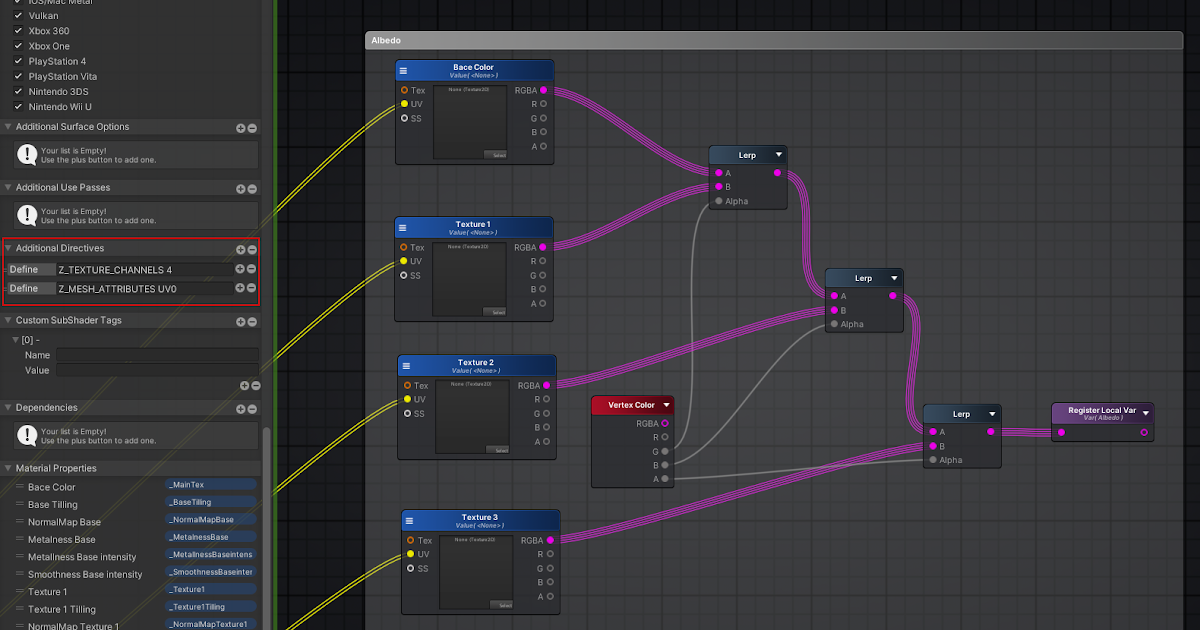Add an item under Additional Use Passes

click(x=240, y=188)
